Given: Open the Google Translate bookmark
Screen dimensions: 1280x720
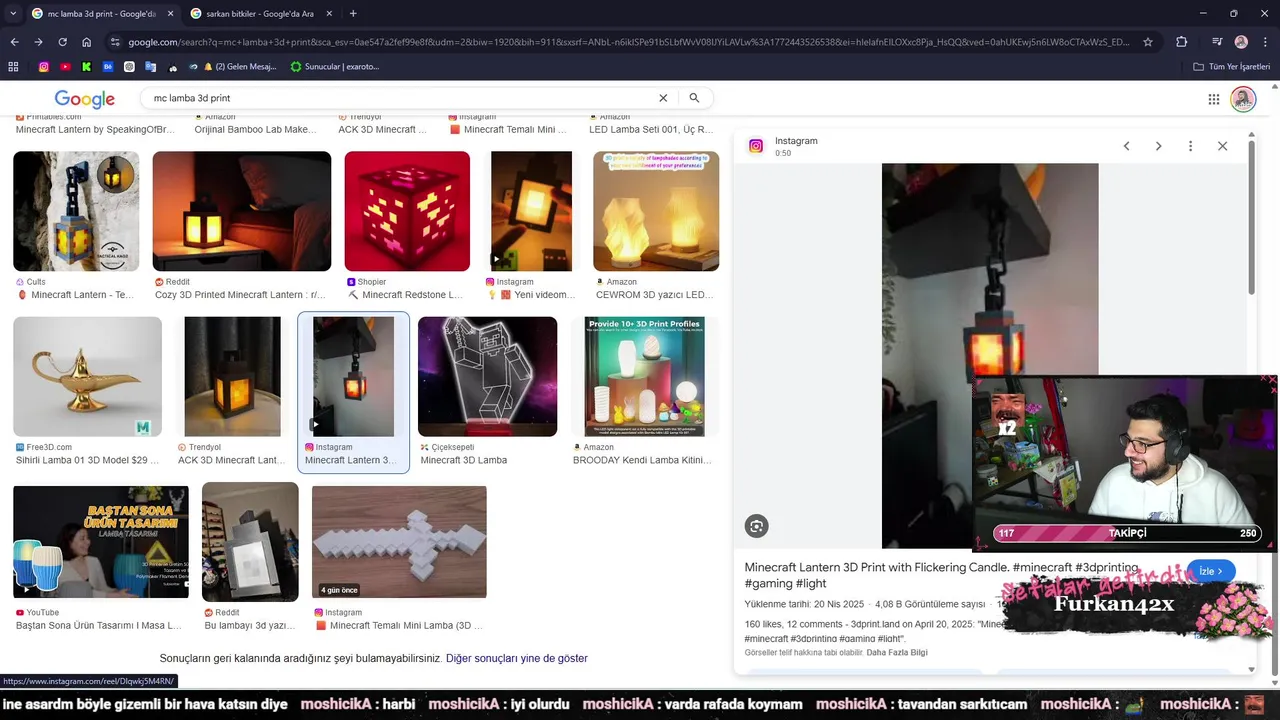Looking at the screenshot, I should (151, 67).
